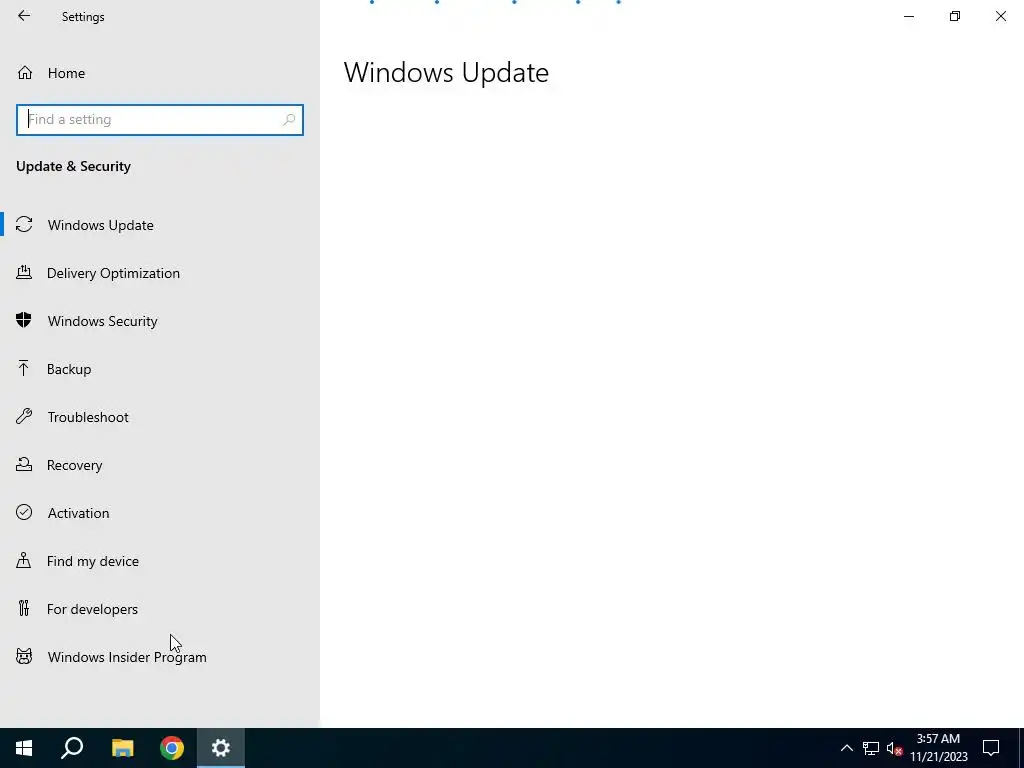Click the Windows Update page title
Image resolution: width=1024 pixels, height=768 pixels.
446,72
